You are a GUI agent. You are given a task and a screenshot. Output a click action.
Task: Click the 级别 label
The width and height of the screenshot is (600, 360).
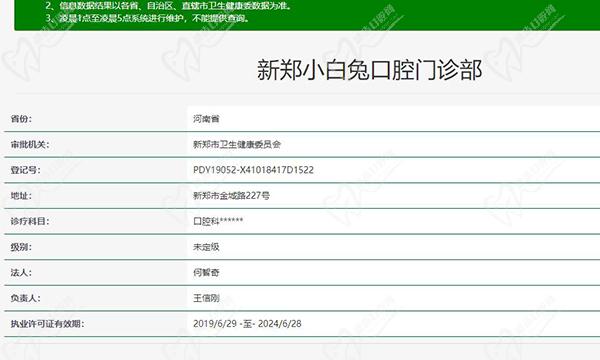21,247
